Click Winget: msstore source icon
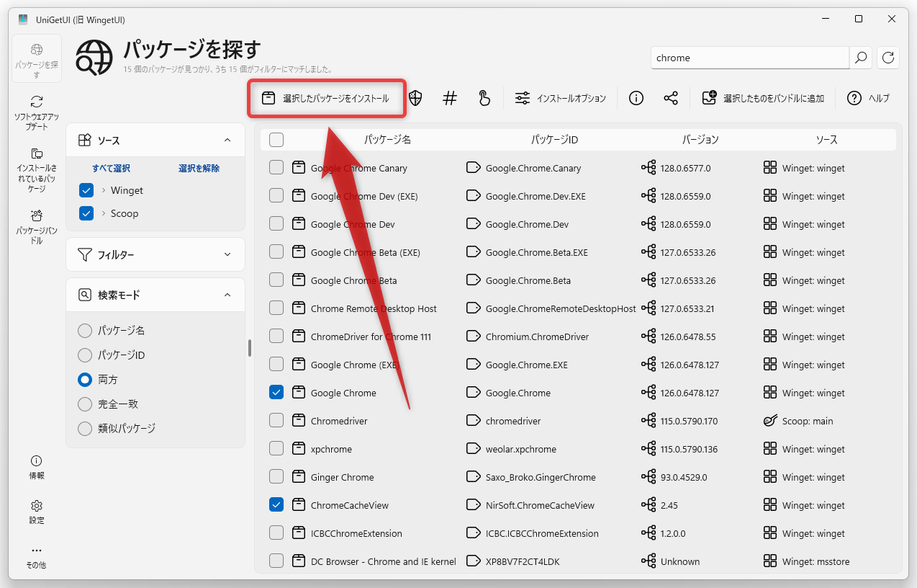917x588 pixels. pos(770,561)
